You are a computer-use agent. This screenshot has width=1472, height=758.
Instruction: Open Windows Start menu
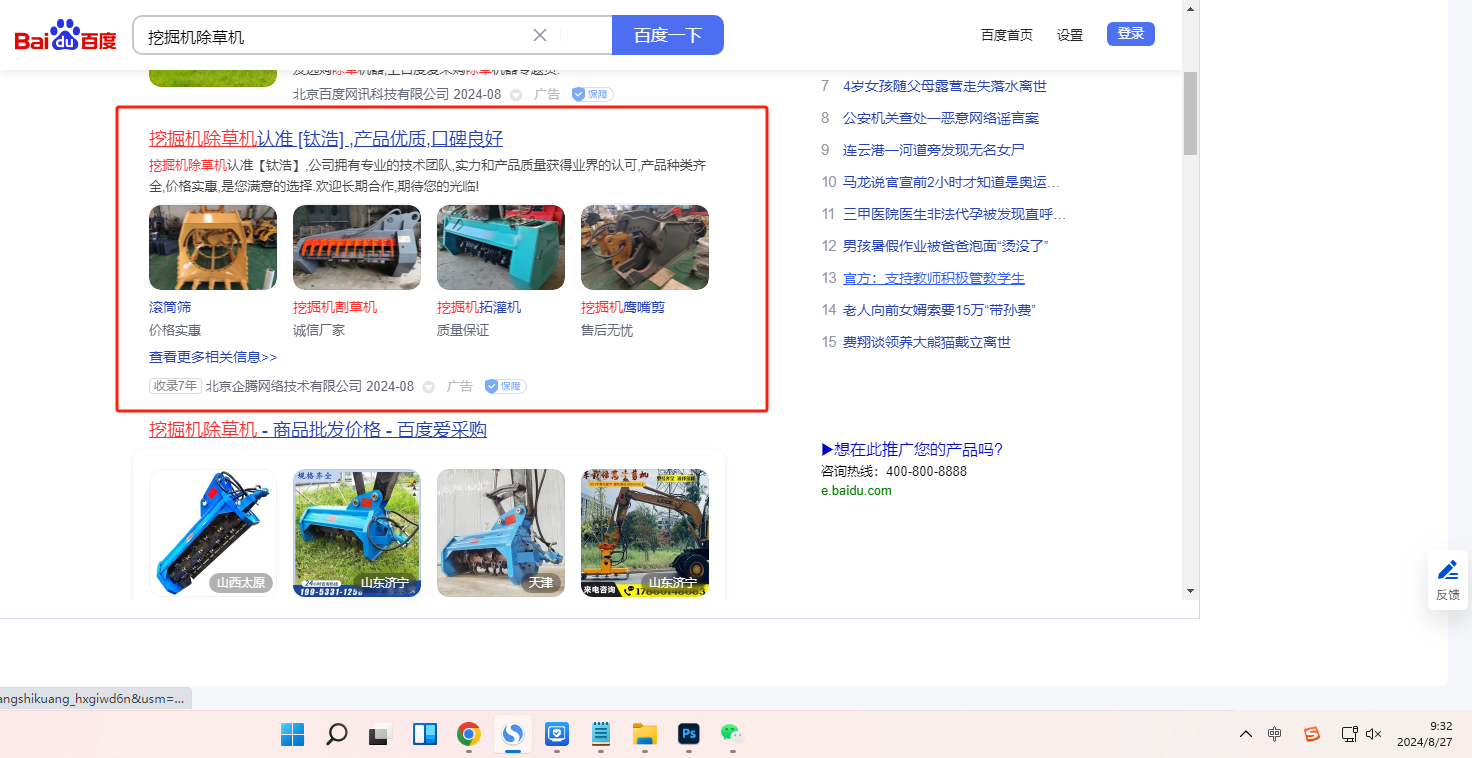pyautogui.click(x=293, y=735)
